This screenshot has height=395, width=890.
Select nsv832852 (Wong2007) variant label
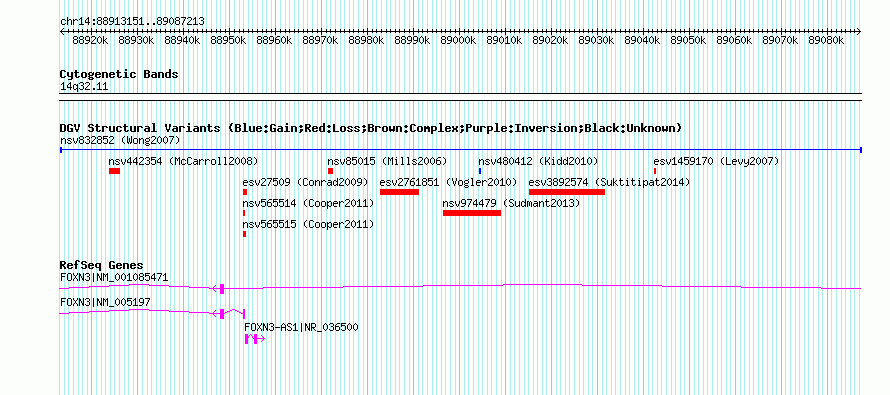pyautogui.click(x=120, y=140)
